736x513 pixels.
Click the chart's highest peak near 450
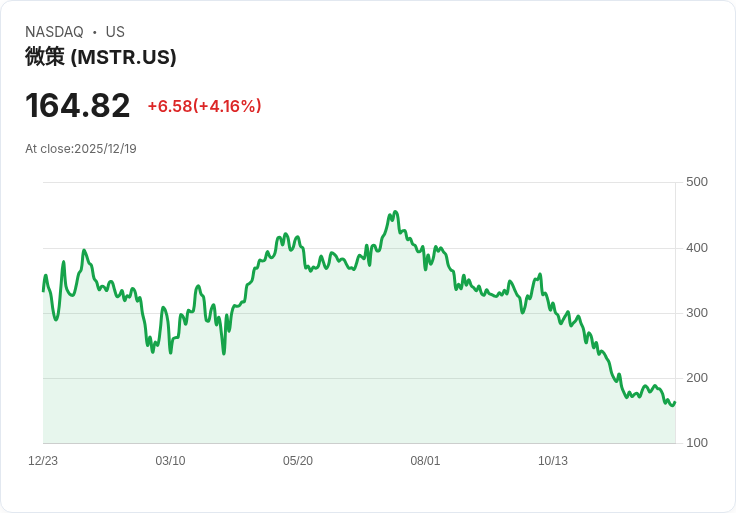395,212
